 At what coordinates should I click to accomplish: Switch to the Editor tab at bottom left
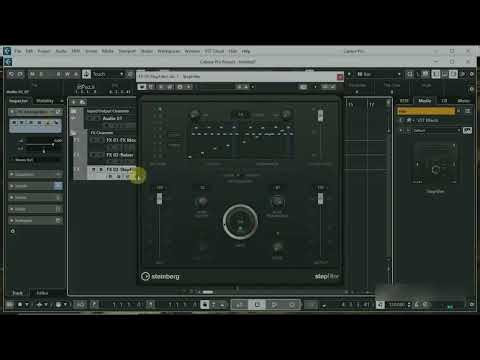coord(42,293)
